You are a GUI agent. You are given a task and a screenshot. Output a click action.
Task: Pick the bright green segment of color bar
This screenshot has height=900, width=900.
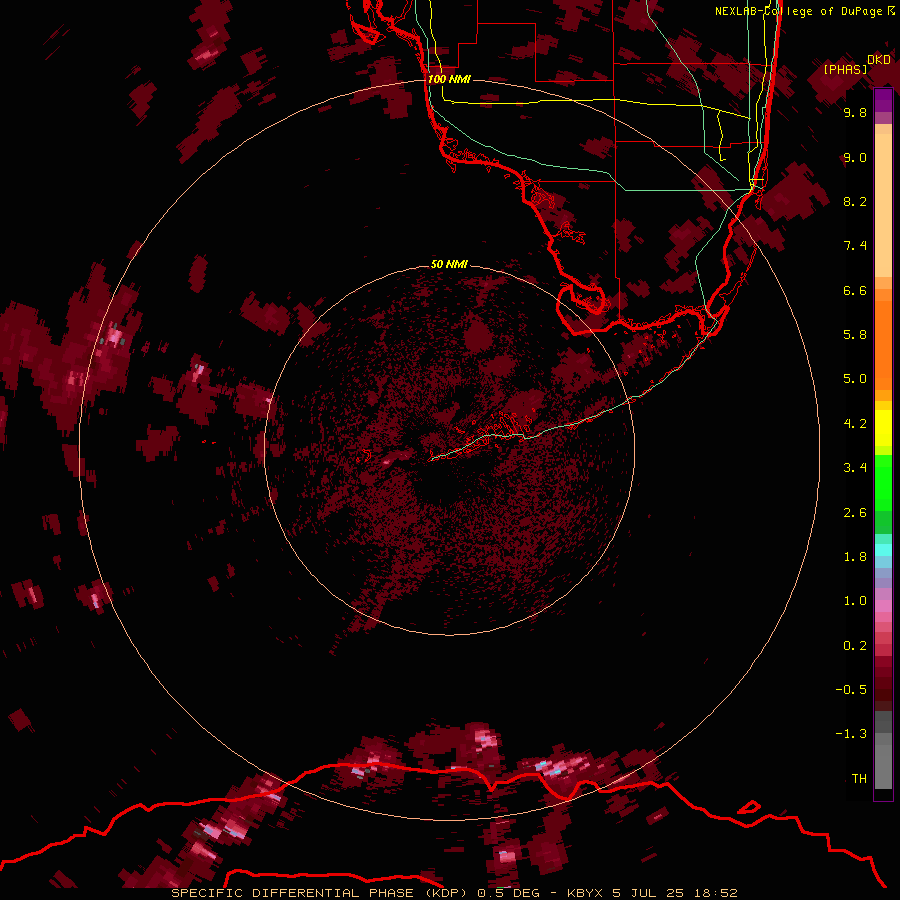click(883, 485)
